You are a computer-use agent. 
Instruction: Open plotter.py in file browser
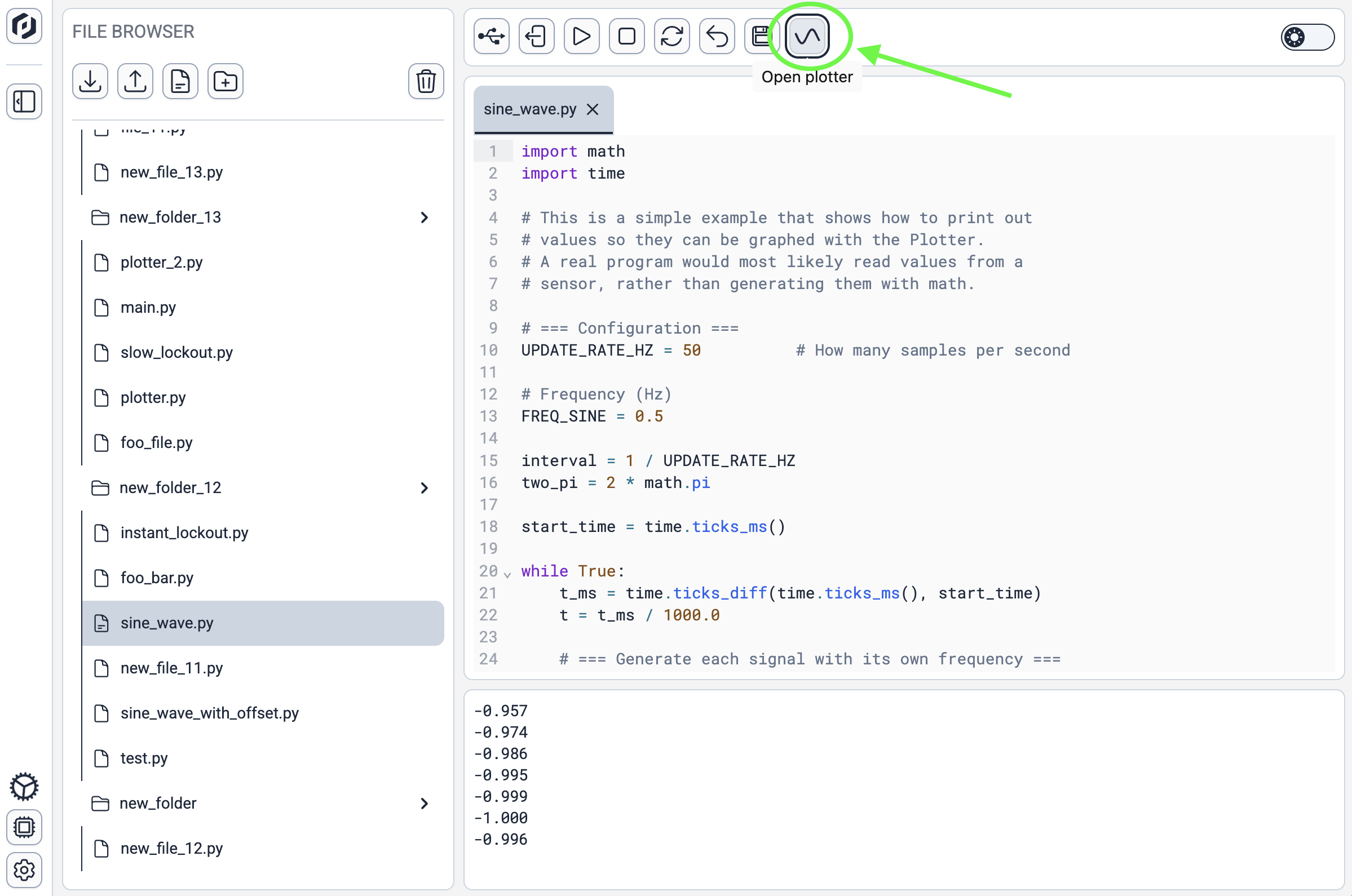153,398
